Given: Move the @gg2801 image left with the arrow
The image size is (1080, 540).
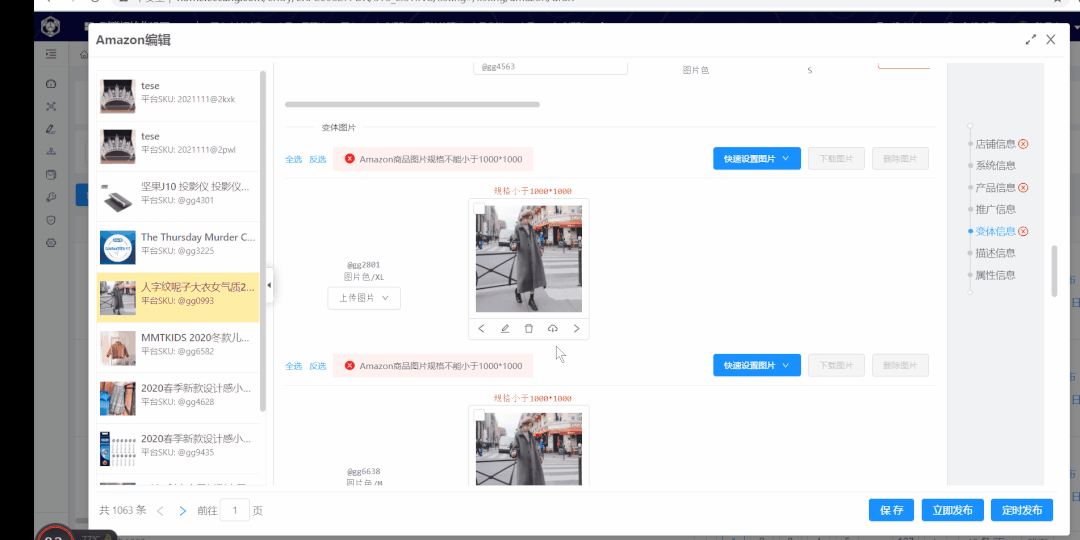Looking at the screenshot, I should point(481,329).
